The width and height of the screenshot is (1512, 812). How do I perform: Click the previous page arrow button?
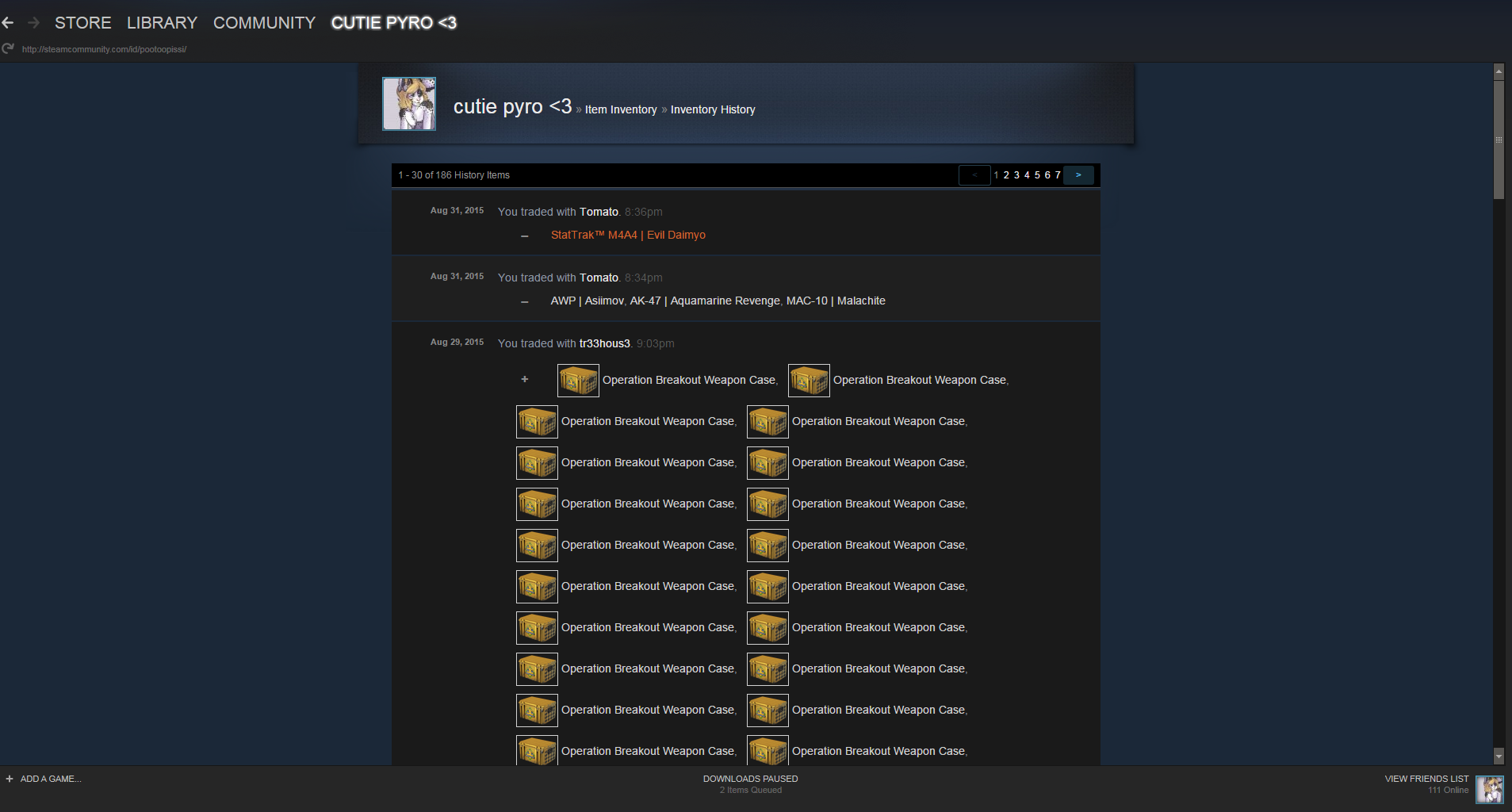(x=974, y=175)
